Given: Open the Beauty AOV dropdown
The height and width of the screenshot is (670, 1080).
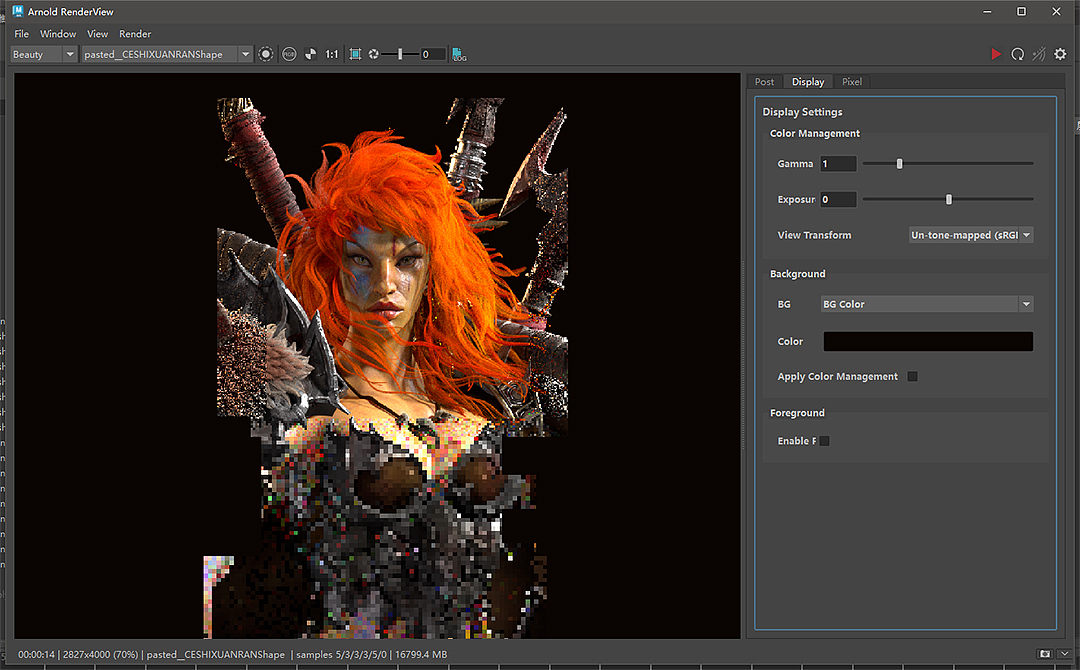Looking at the screenshot, I should 43,54.
